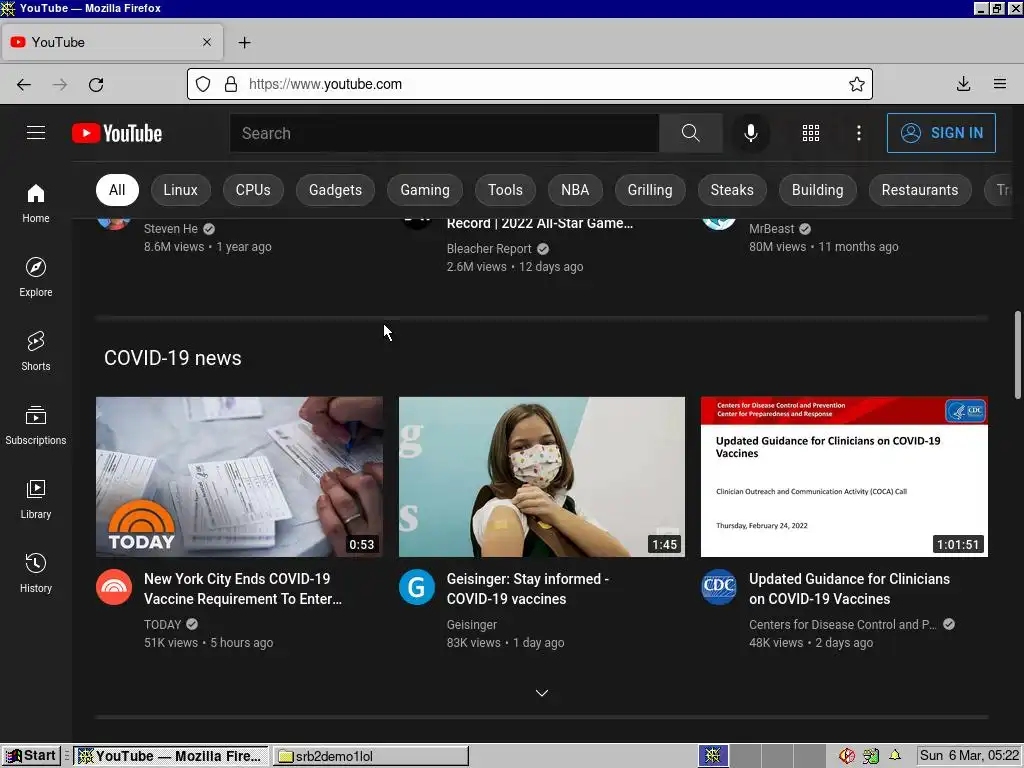Image resolution: width=1024 pixels, height=768 pixels.
Task: Click the YouTube logo
Action: [x=117, y=133]
